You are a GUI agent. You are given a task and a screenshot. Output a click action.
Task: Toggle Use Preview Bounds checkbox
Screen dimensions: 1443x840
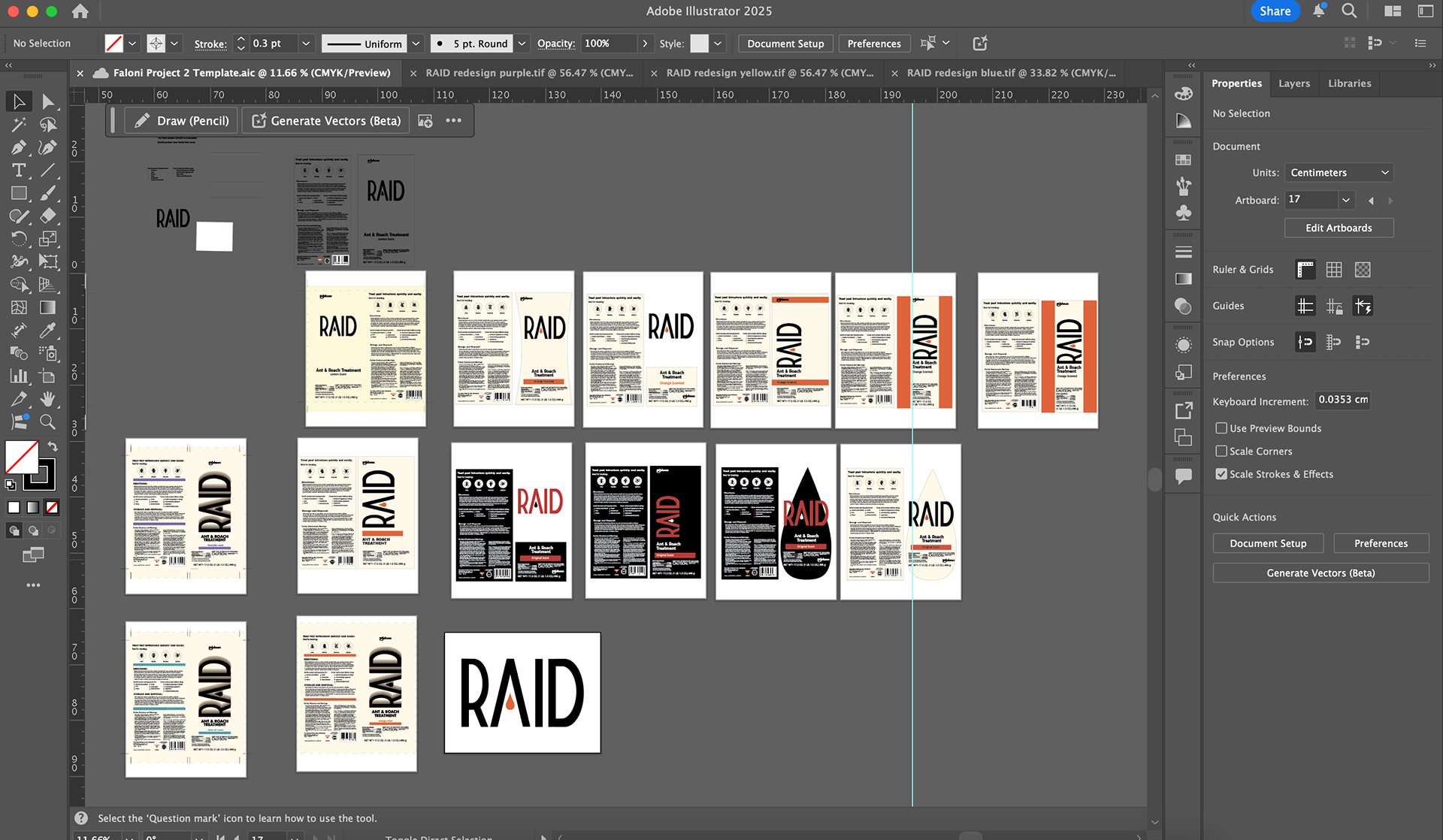click(x=1221, y=428)
